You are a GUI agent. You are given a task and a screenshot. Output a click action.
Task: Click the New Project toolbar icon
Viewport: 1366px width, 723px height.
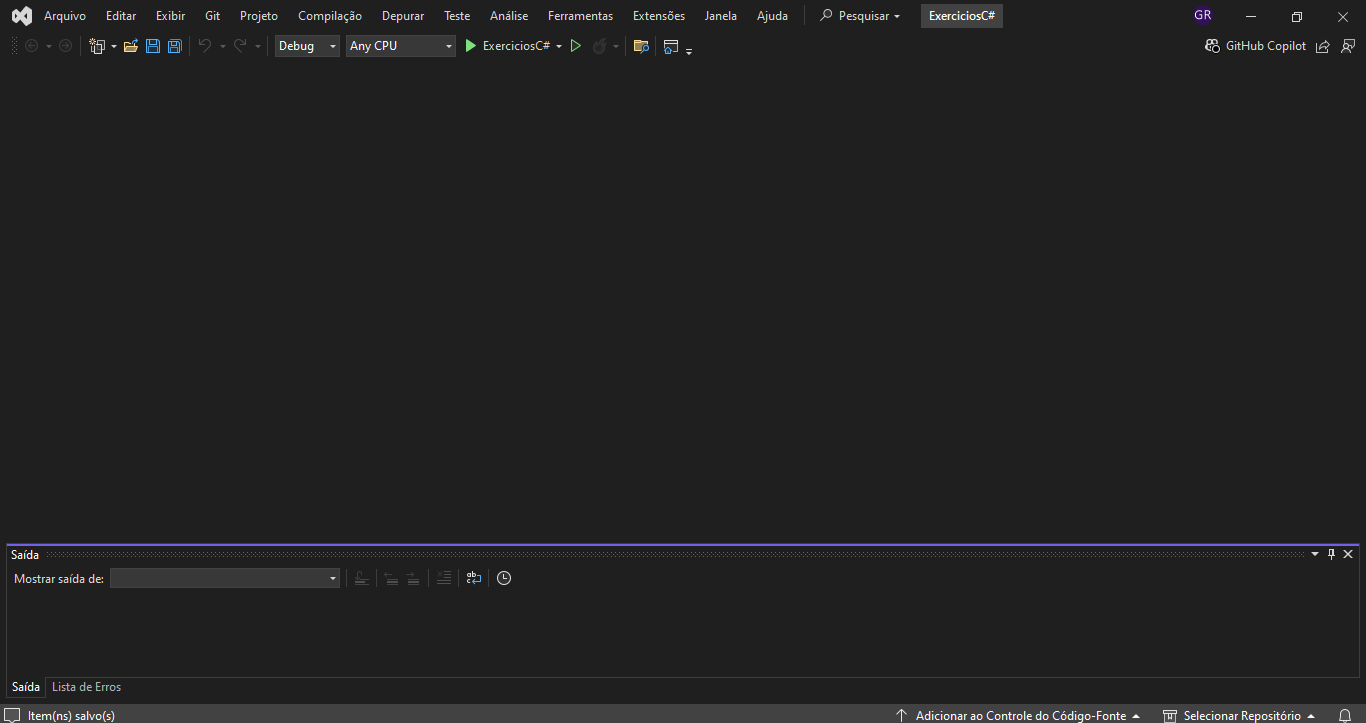click(x=97, y=46)
